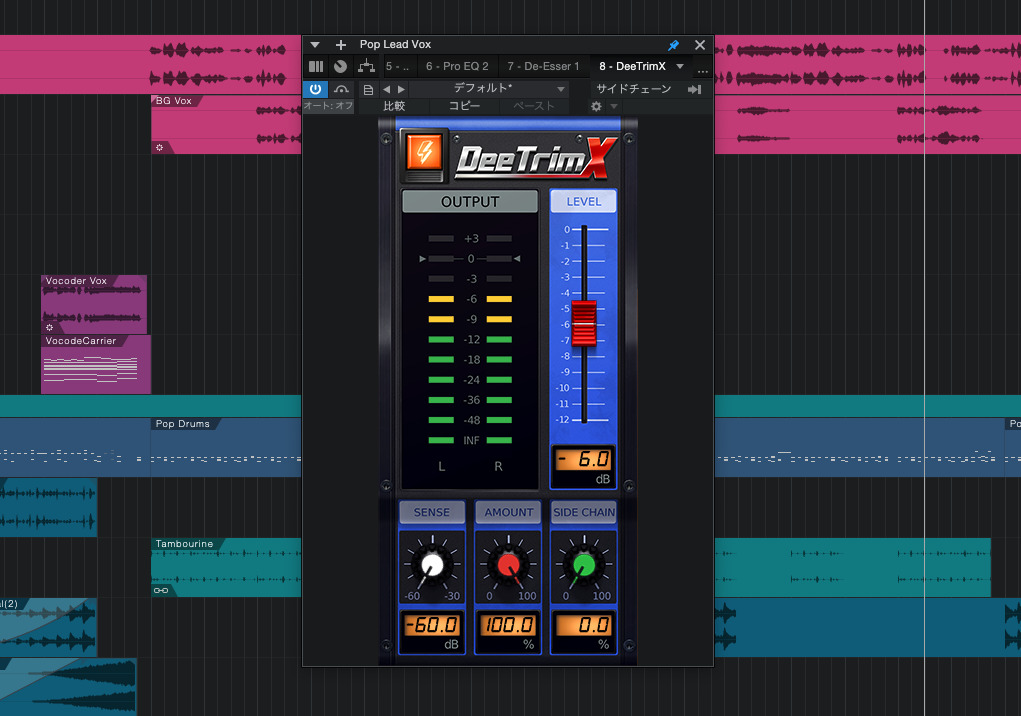The image size is (1021, 716).
Task: Click the +3 label on the output meter
Action: point(471,239)
